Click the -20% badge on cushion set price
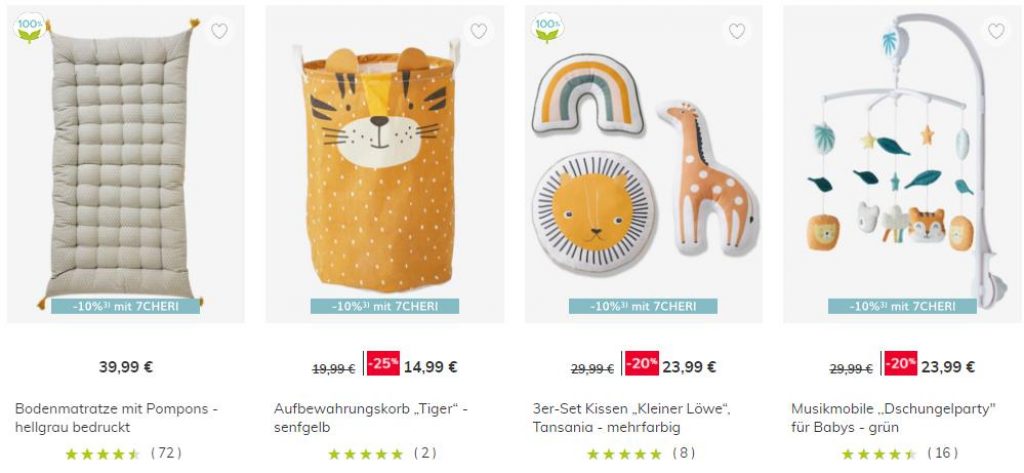The width and height of the screenshot is (1024, 473). (x=641, y=364)
